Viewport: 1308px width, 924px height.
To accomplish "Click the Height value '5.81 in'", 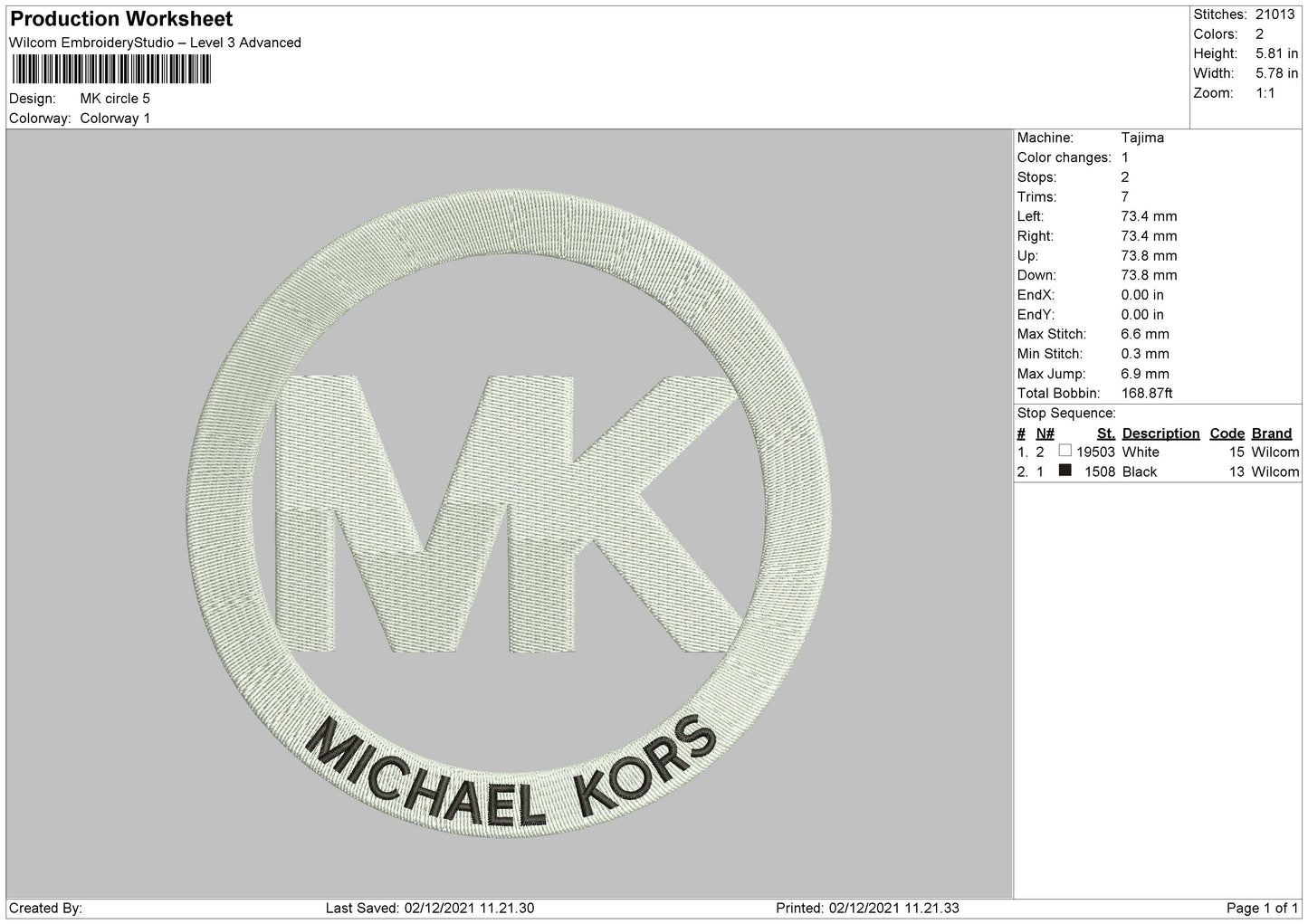I will click(x=1276, y=54).
